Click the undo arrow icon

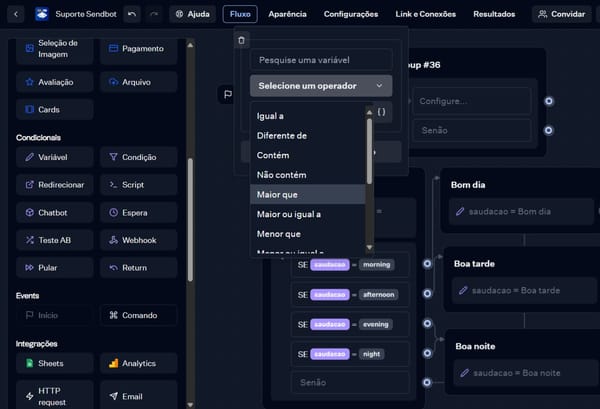132,14
